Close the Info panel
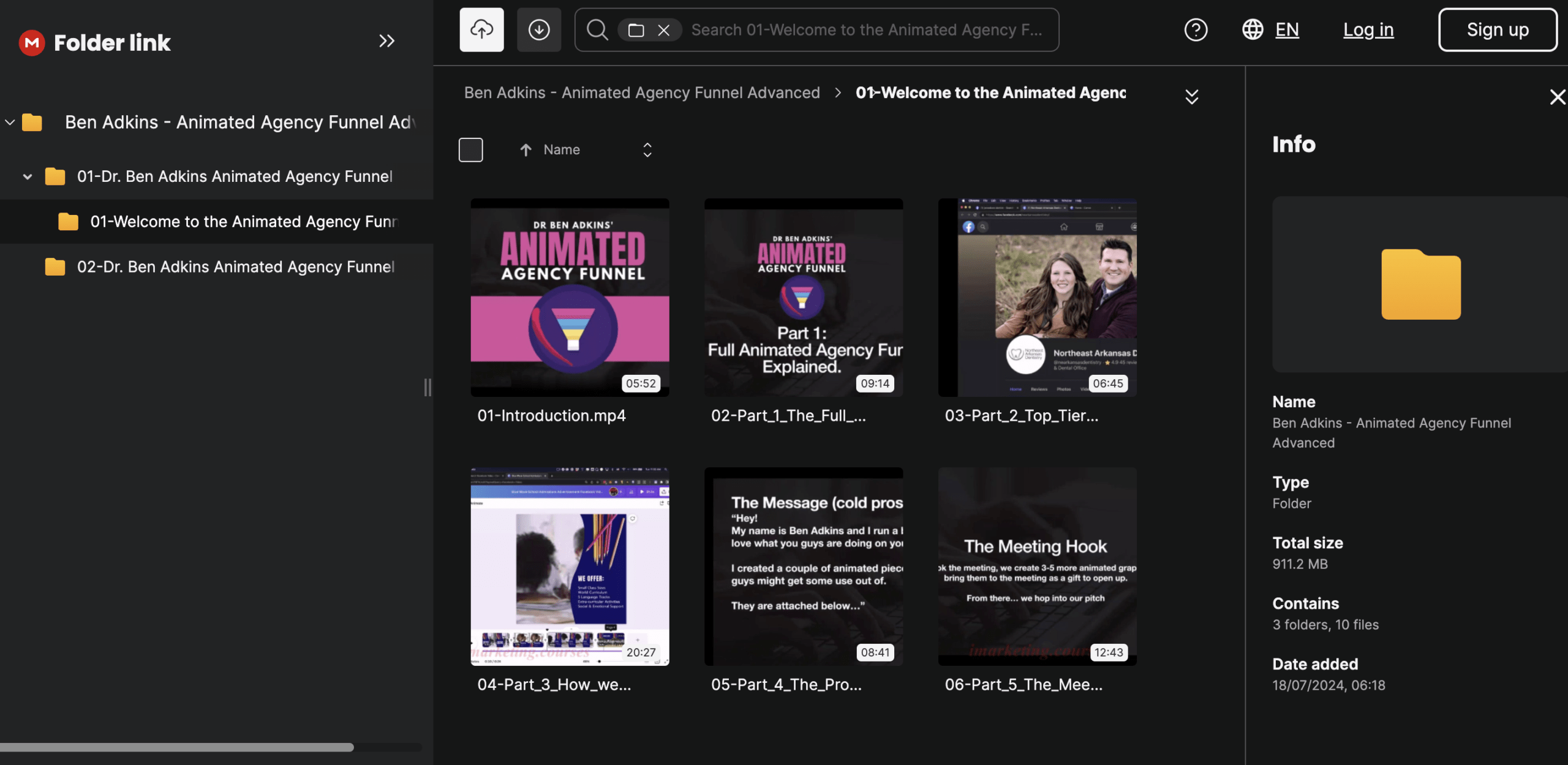This screenshot has height=765, width=1568. coord(1557,97)
